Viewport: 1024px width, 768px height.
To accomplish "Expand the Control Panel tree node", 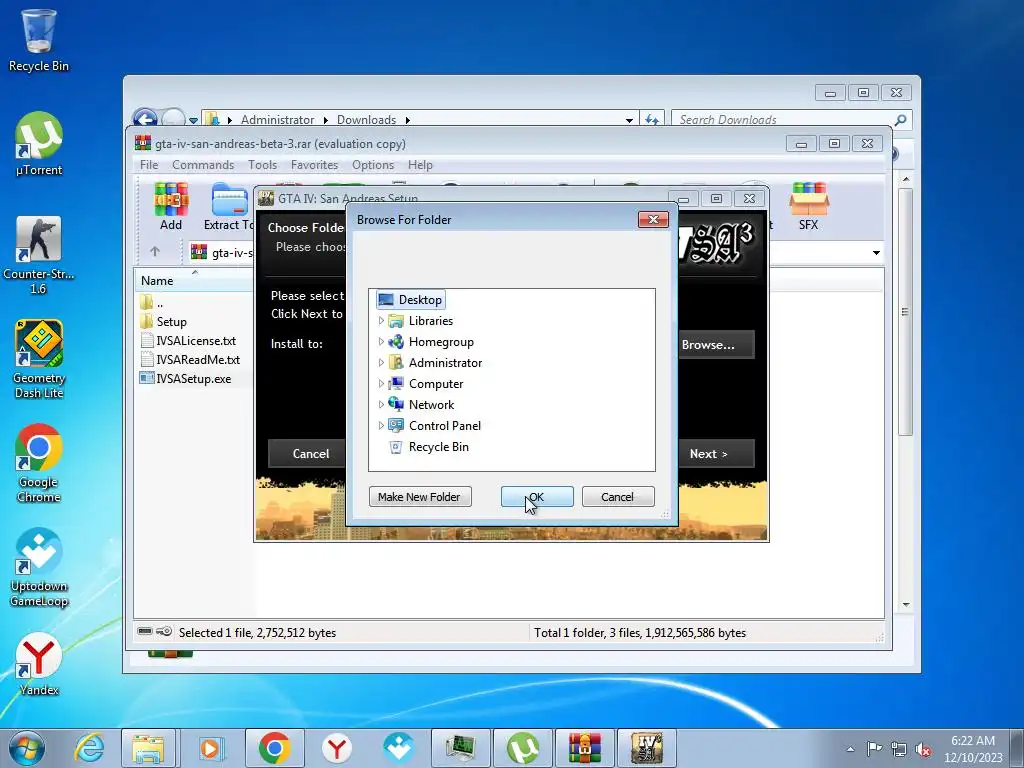I will [381, 425].
